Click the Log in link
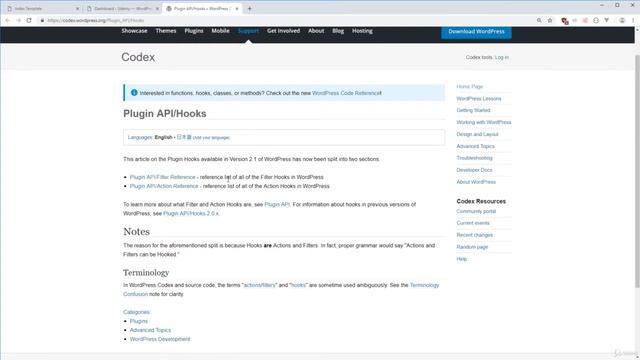 click(502, 58)
